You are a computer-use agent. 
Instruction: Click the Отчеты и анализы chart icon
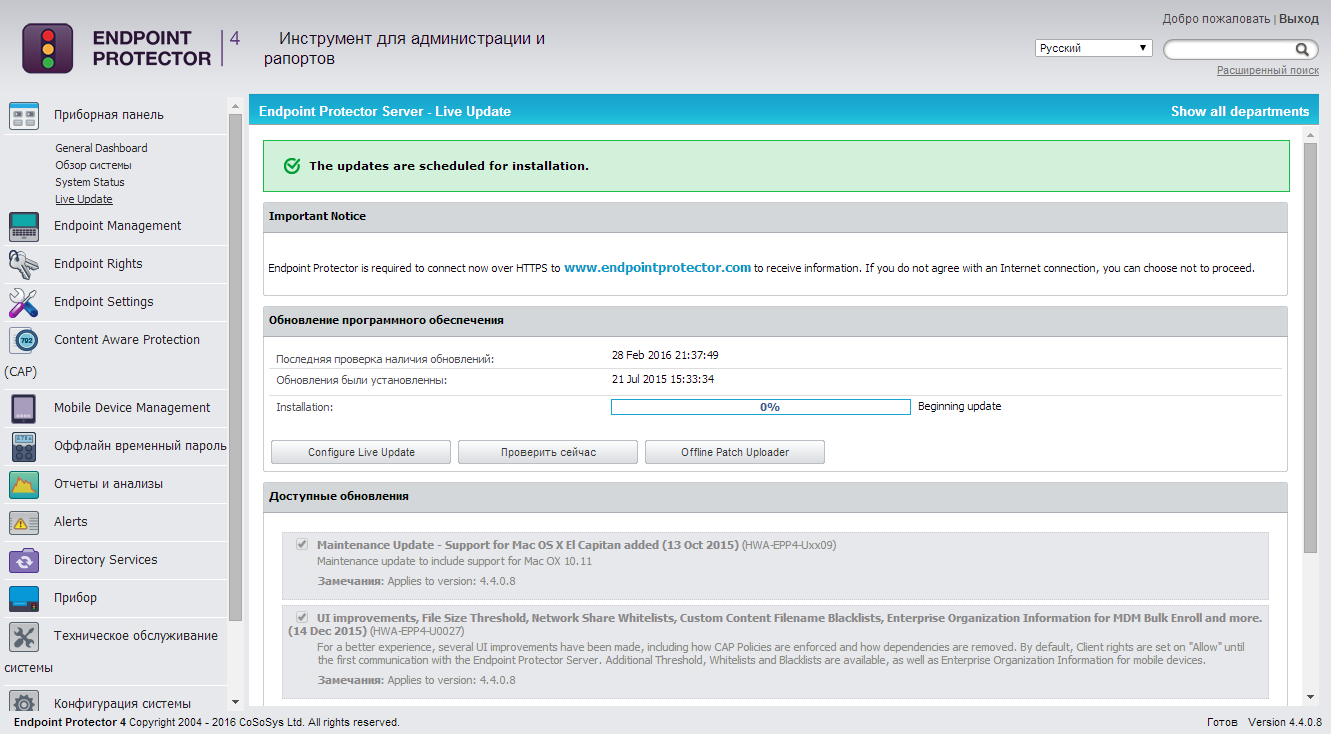pyautogui.click(x=24, y=485)
